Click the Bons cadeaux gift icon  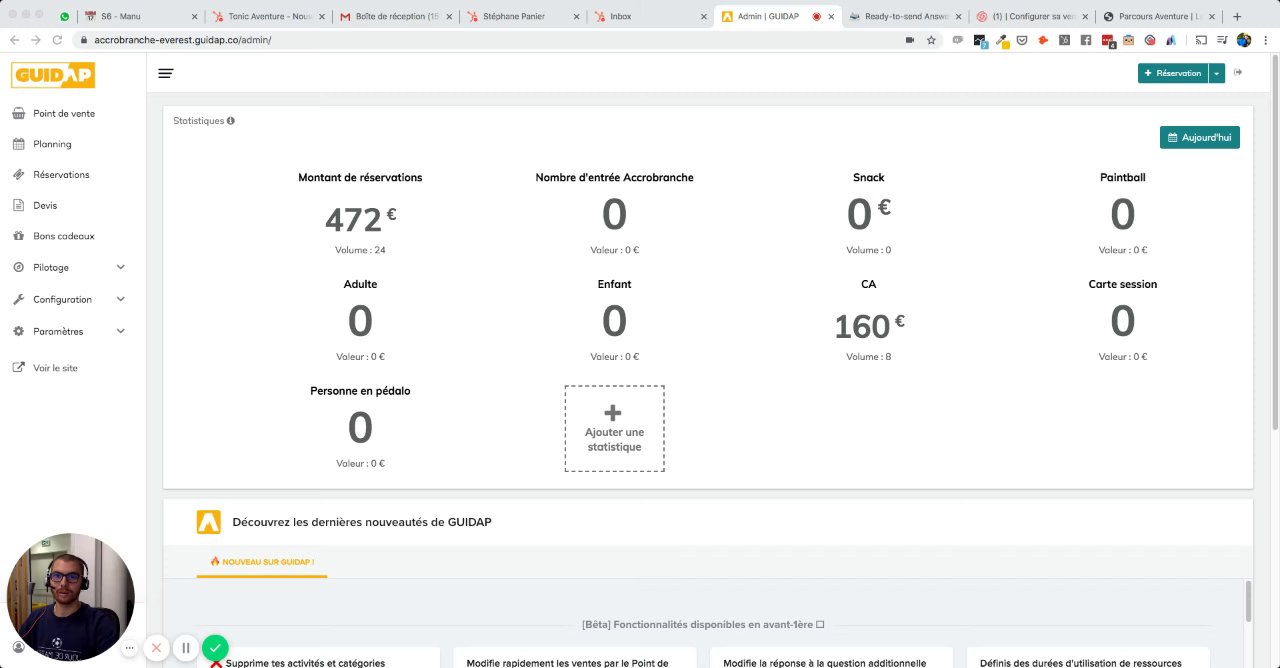point(18,236)
